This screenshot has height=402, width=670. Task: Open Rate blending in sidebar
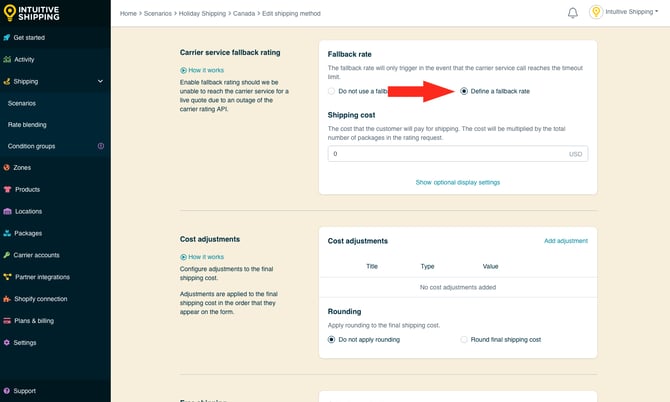click(27, 124)
